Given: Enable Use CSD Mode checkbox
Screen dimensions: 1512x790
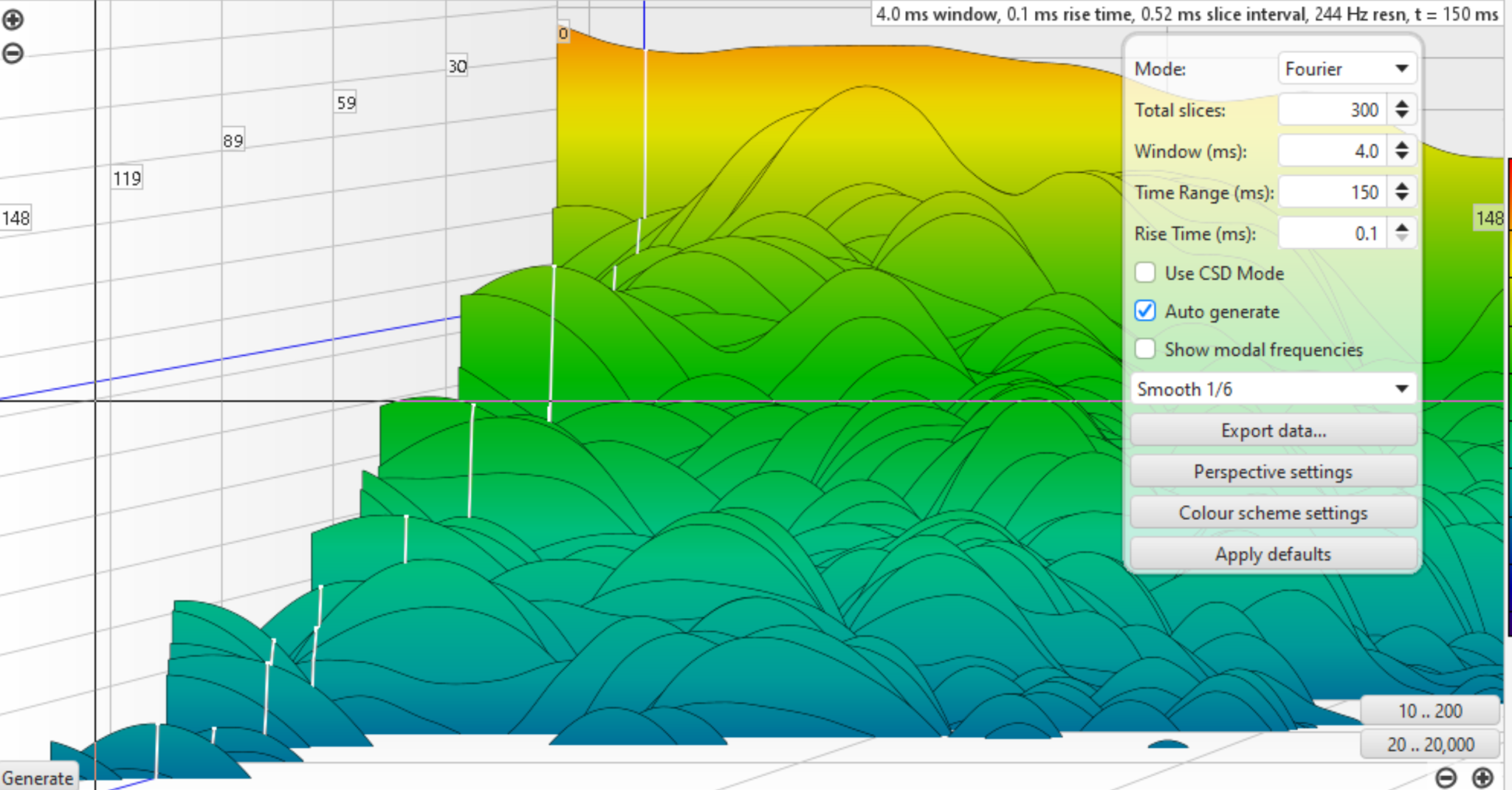Looking at the screenshot, I should tap(1145, 272).
